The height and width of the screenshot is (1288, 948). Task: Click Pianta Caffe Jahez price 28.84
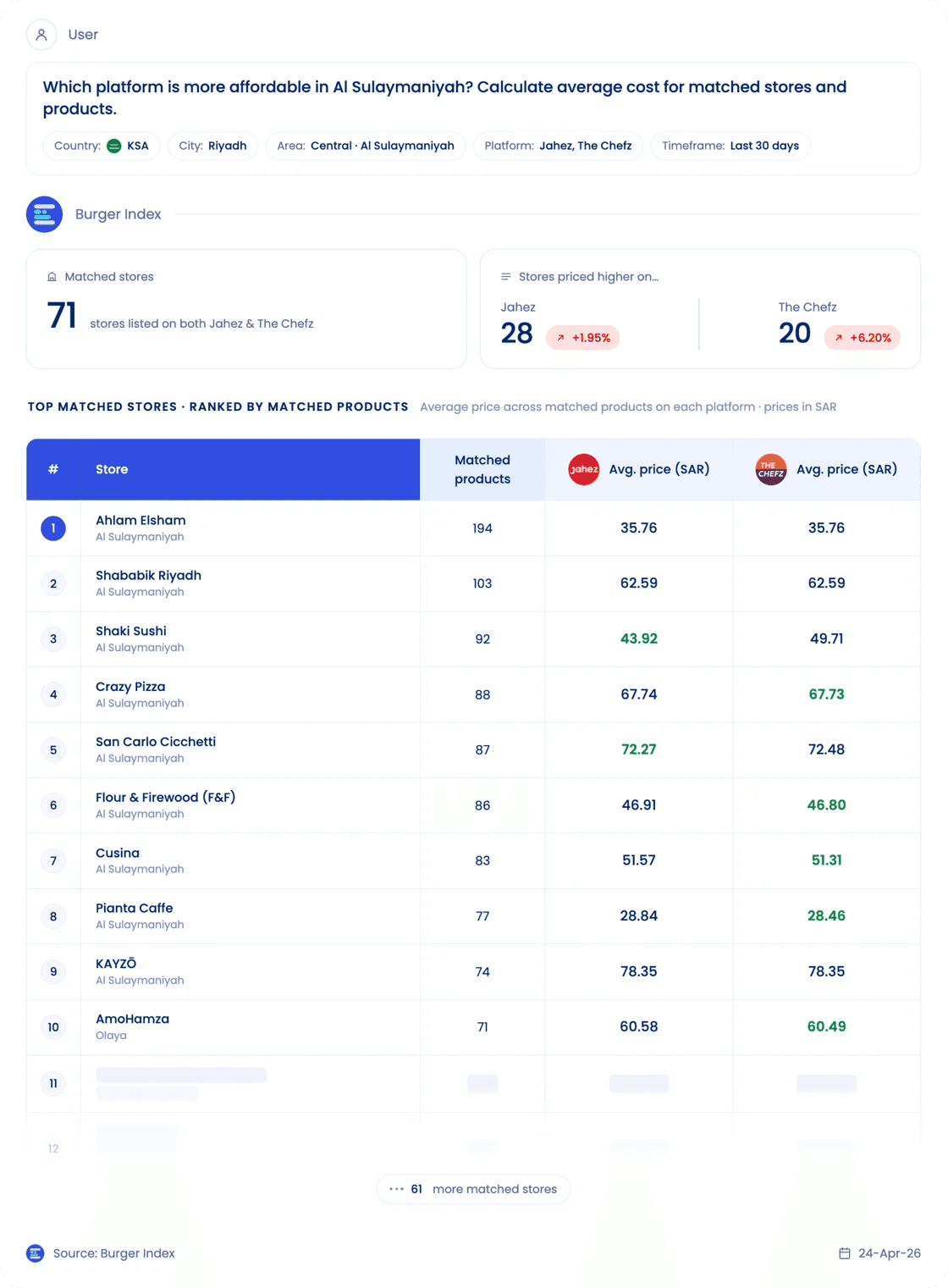pos(639,916)
